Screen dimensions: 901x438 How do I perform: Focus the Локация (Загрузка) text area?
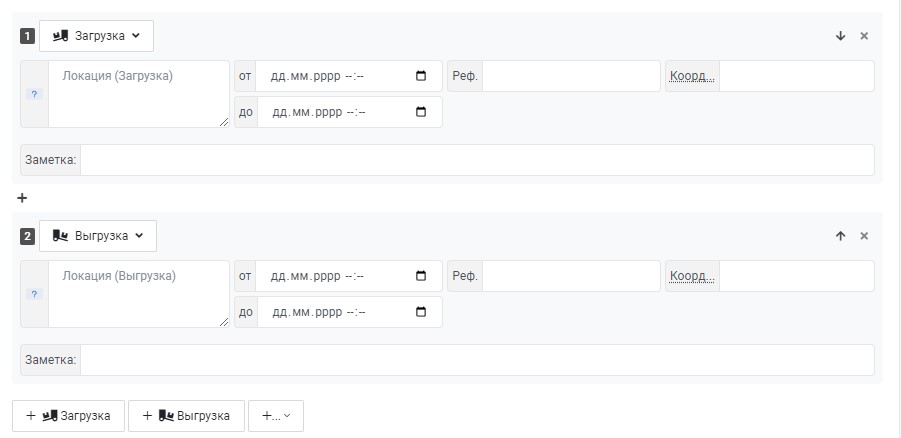click(x=138, y=94)
